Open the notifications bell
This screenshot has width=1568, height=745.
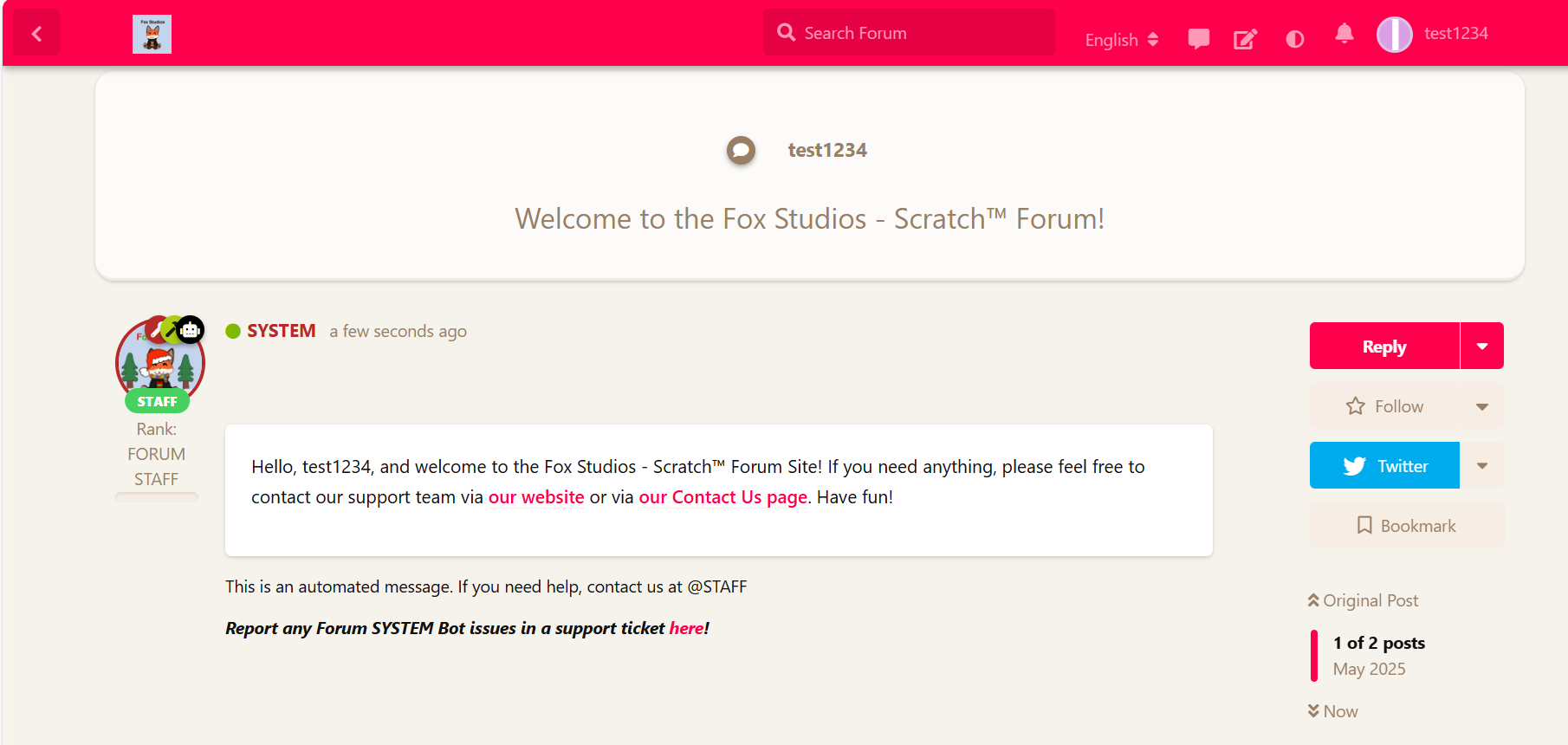1344,34
